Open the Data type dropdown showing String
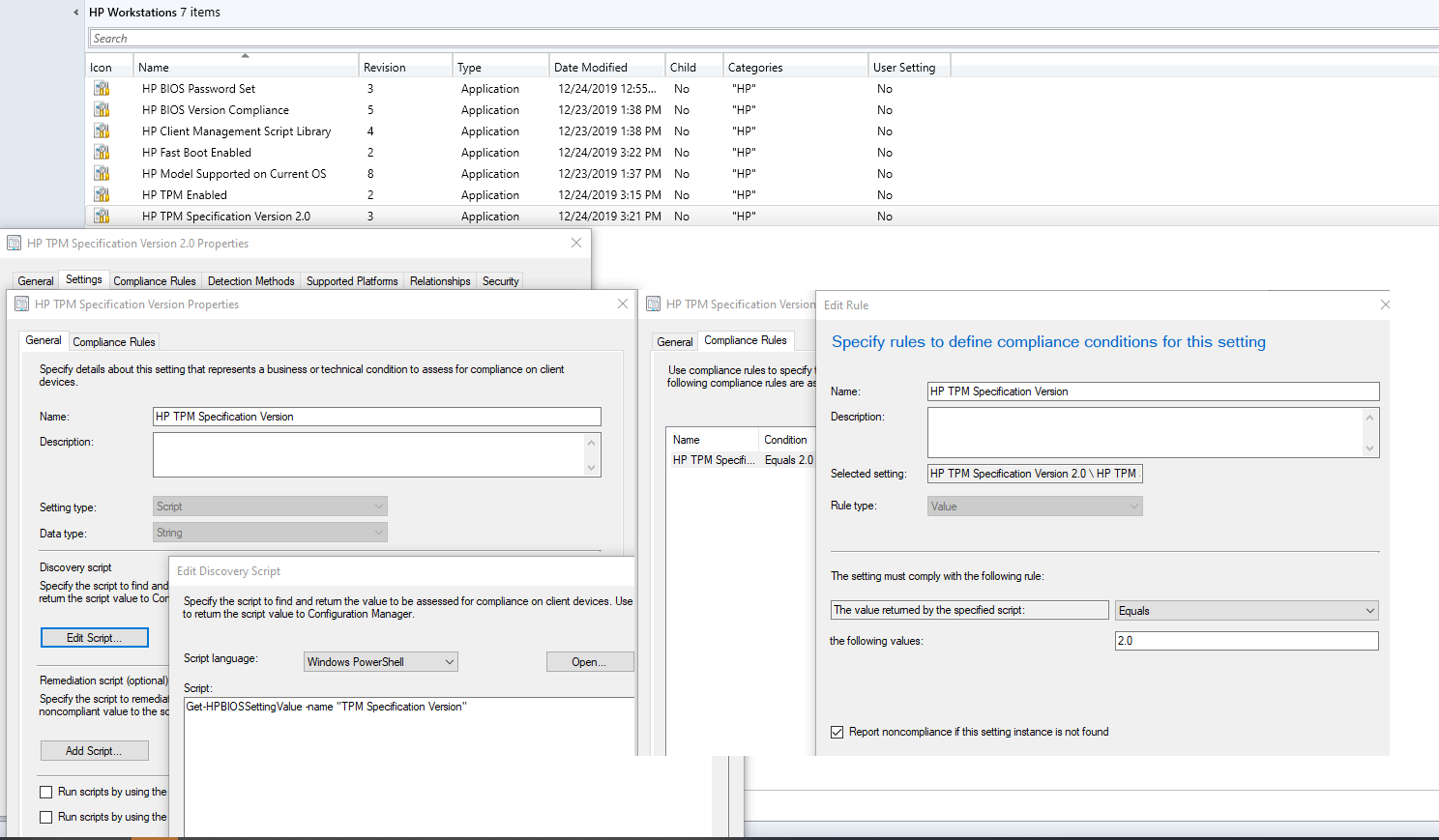The width and height of the screenshot is (1439, 840). tap(271, 533)
